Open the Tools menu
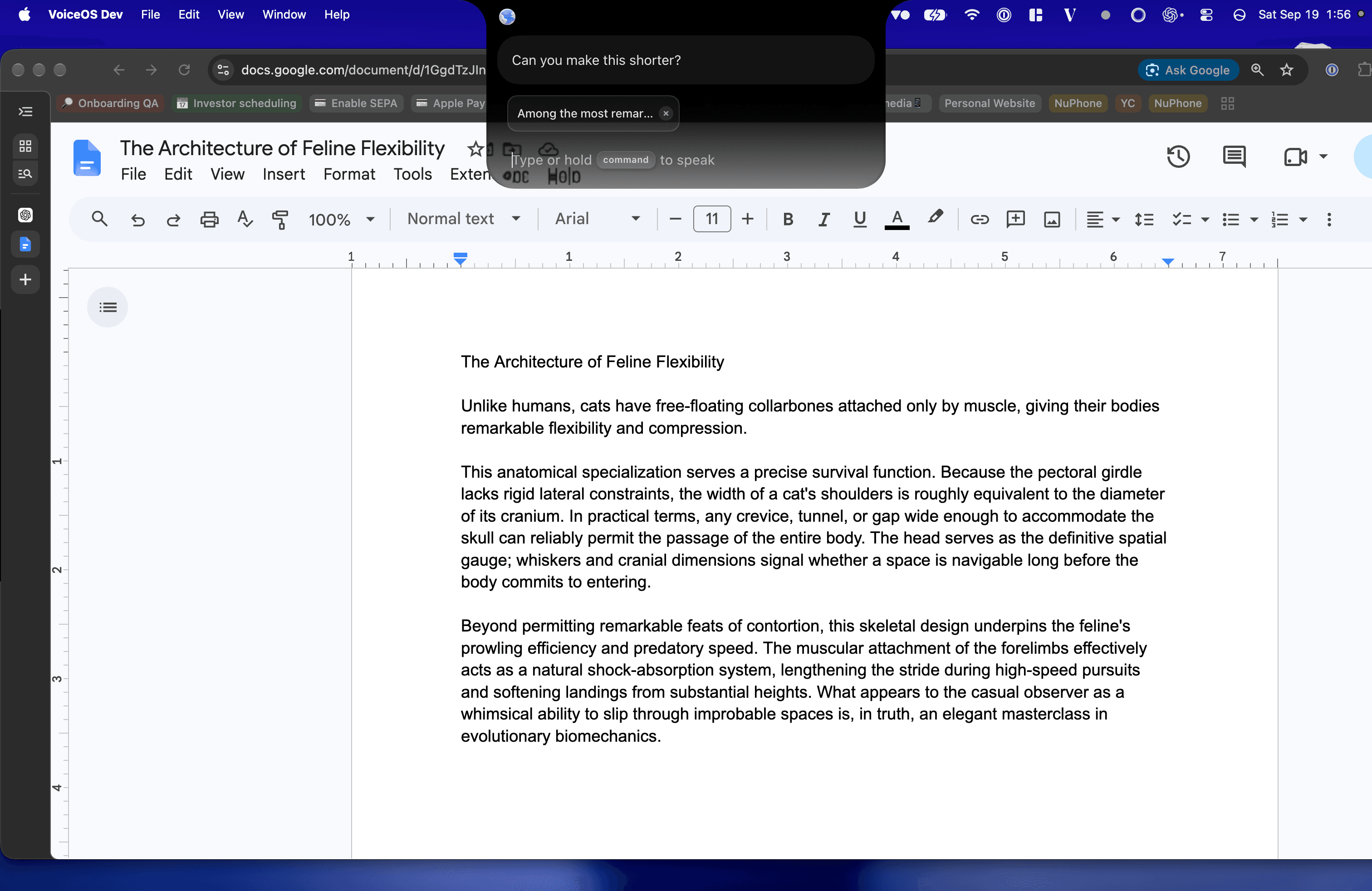The image size is (1372, 891). point(413,174)
